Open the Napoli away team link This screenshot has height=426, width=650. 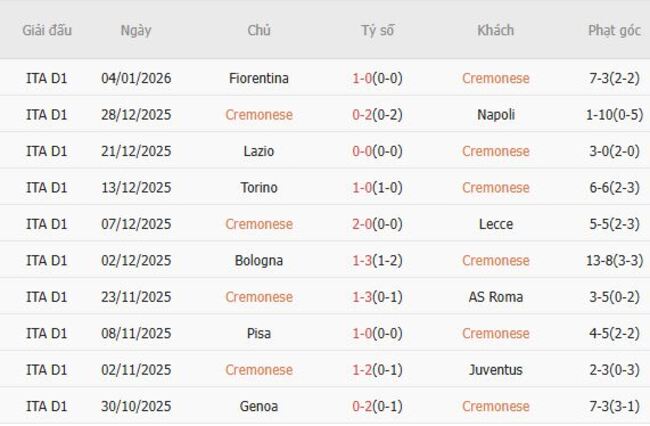coord(496,115)
